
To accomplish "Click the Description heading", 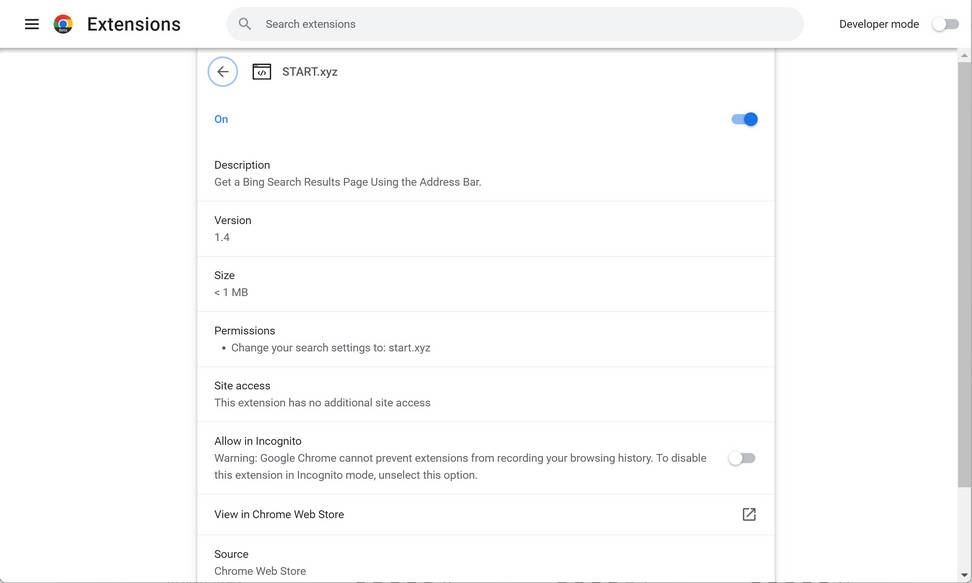I will pos(242,165).
